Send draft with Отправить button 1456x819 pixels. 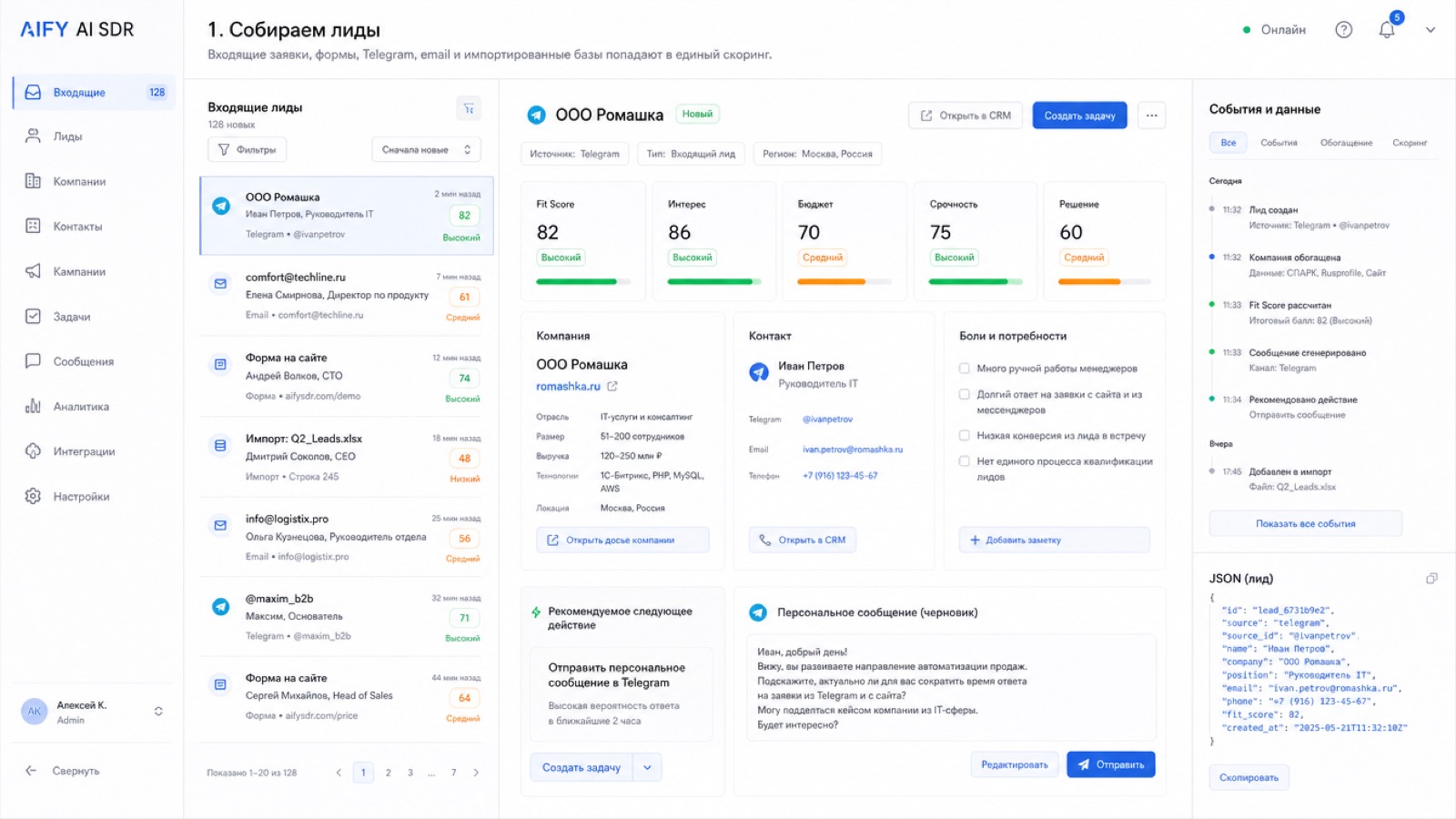(1111, 765)
